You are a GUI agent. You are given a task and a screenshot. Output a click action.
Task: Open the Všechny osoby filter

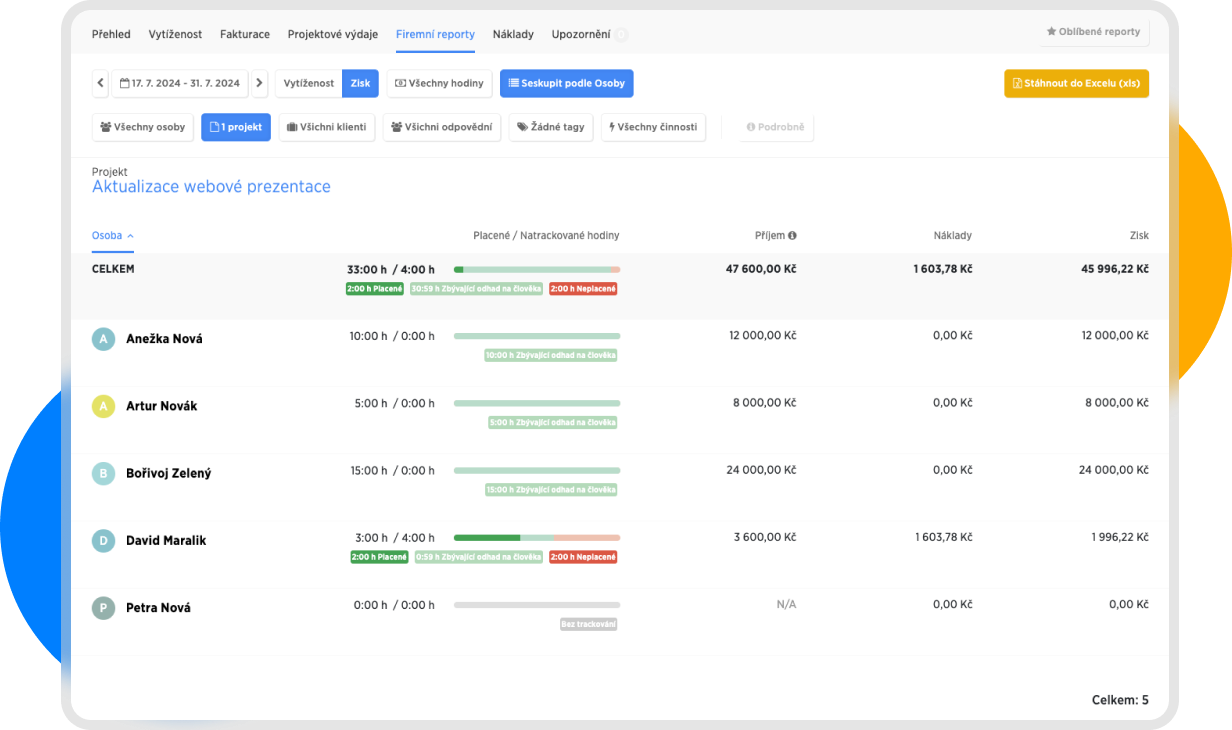coord(143,127)
